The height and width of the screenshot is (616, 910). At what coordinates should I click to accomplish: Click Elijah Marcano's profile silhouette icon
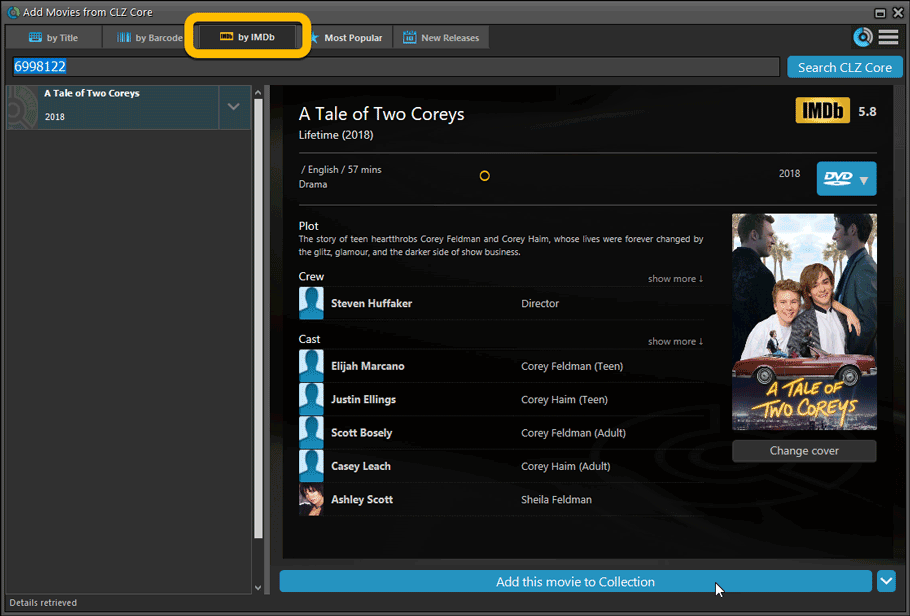point(311,366)
